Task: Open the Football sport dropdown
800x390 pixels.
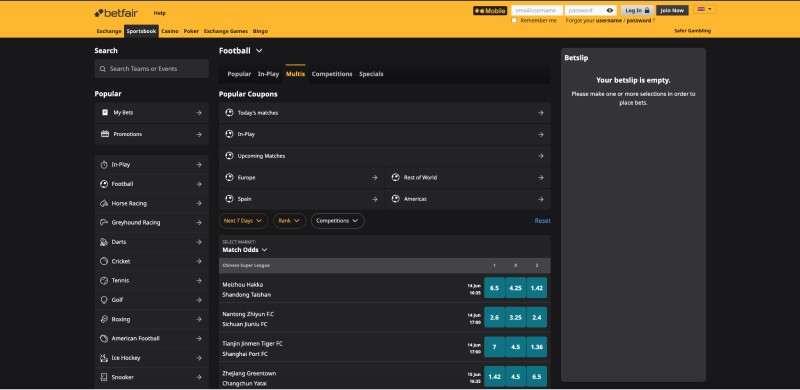Action: pyautogui.click(x=240, y=51)
